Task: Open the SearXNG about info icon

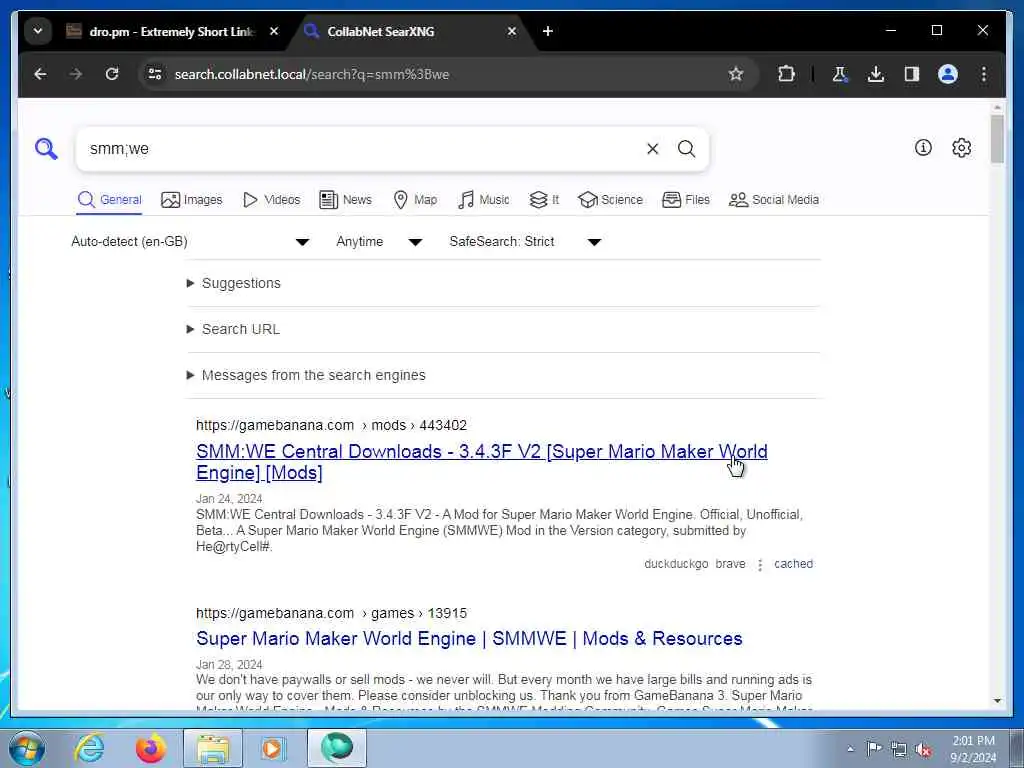Action: (923, 148)
